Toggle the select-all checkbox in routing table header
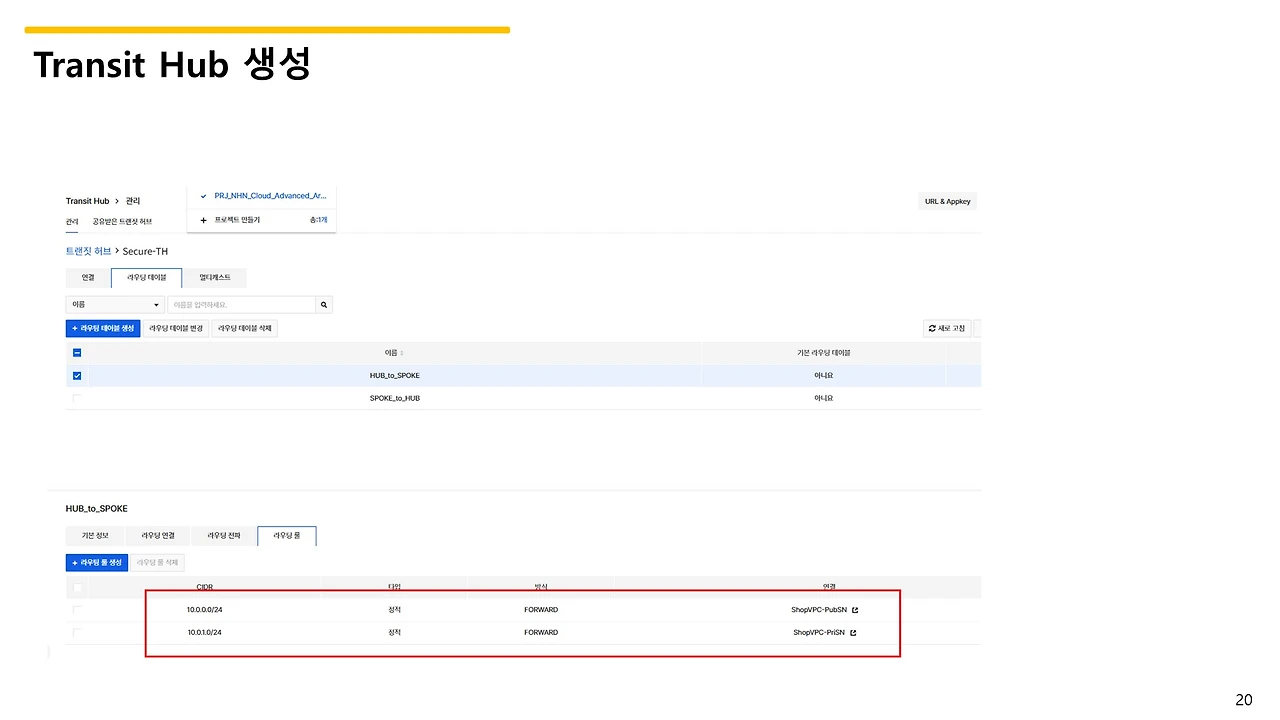Screen dimensions: 1280x720 77,353
